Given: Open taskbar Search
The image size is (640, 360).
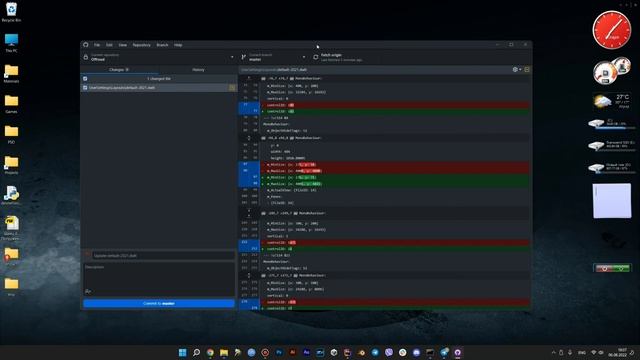Looking at the screenshot, I should pyautogui.click(x=196, y=352).
